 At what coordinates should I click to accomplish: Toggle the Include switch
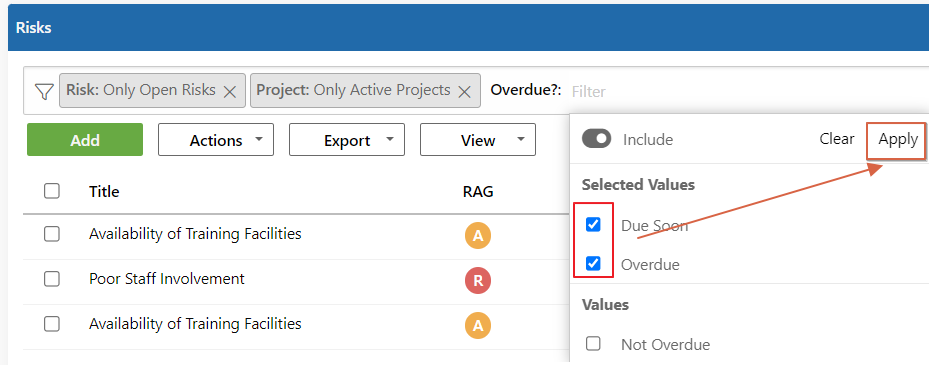coord(596,139)
